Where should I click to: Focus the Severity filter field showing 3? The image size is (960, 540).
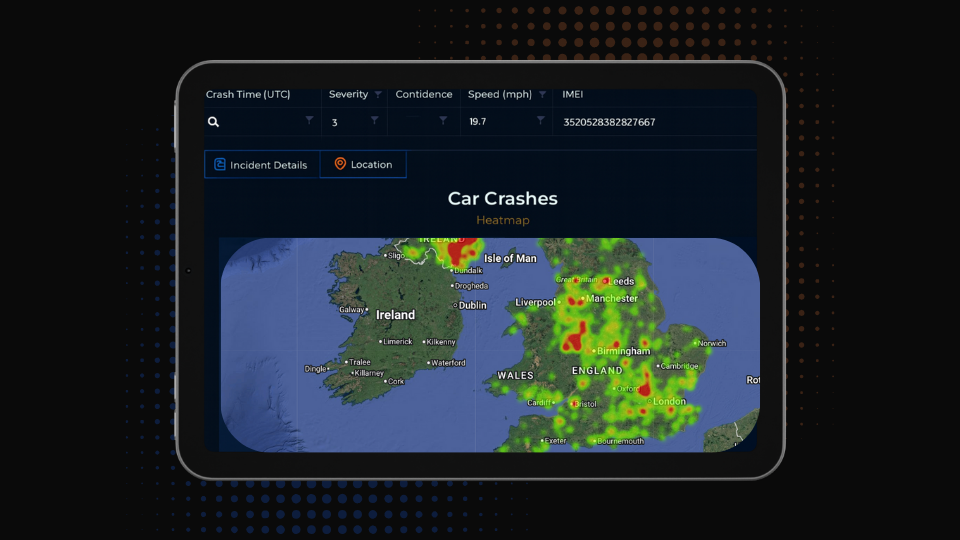(345, 122)
